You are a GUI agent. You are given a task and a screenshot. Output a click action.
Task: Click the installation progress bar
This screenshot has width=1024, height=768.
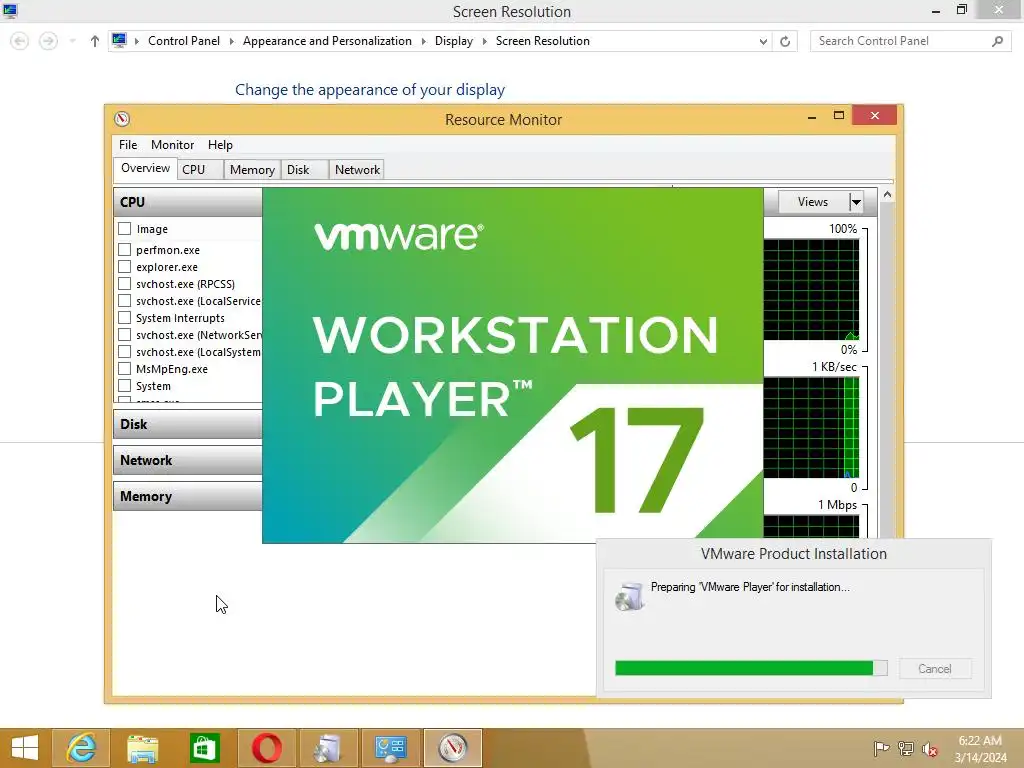751,667
